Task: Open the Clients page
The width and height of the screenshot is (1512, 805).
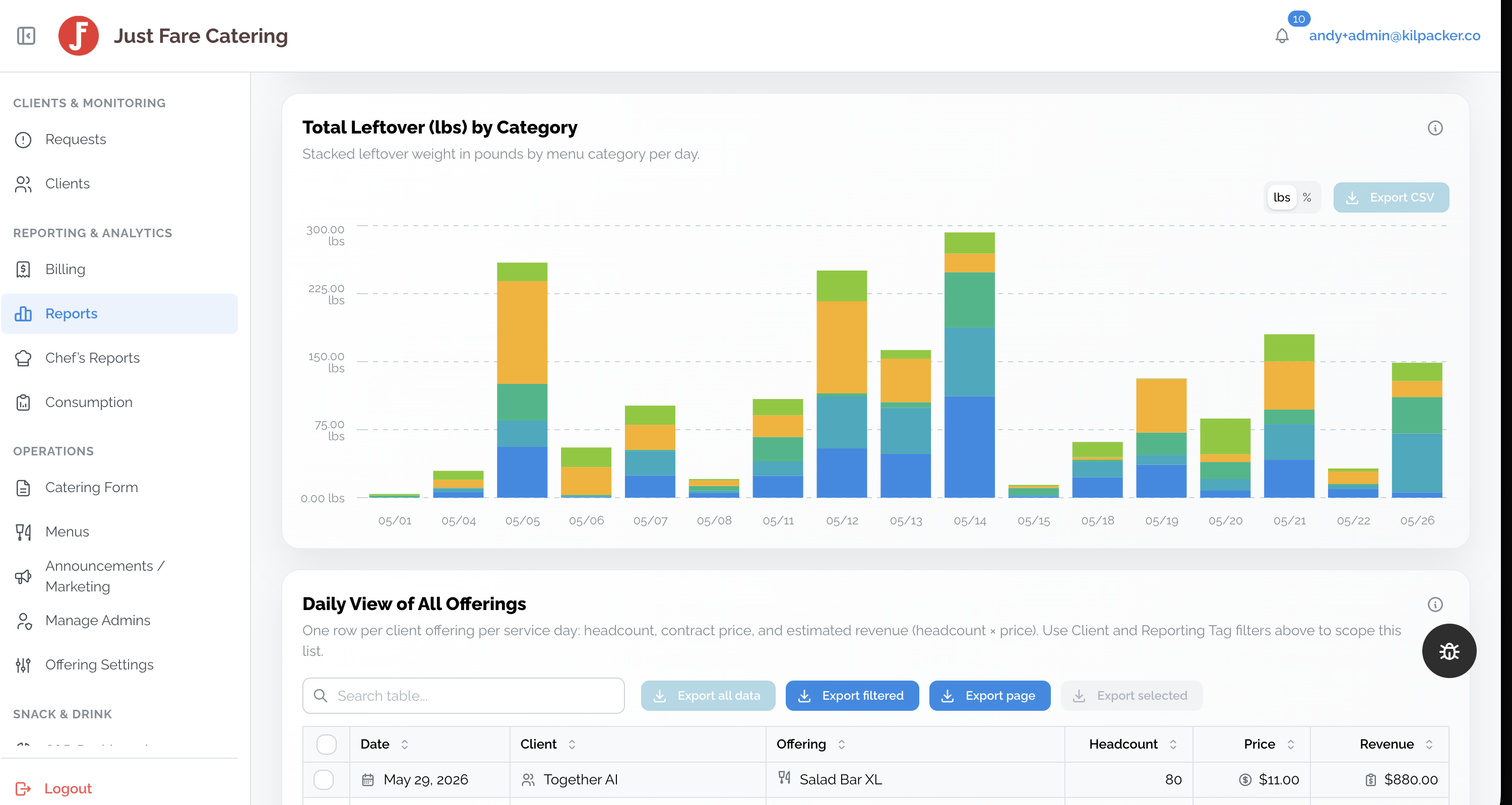Action: [120, 184]
